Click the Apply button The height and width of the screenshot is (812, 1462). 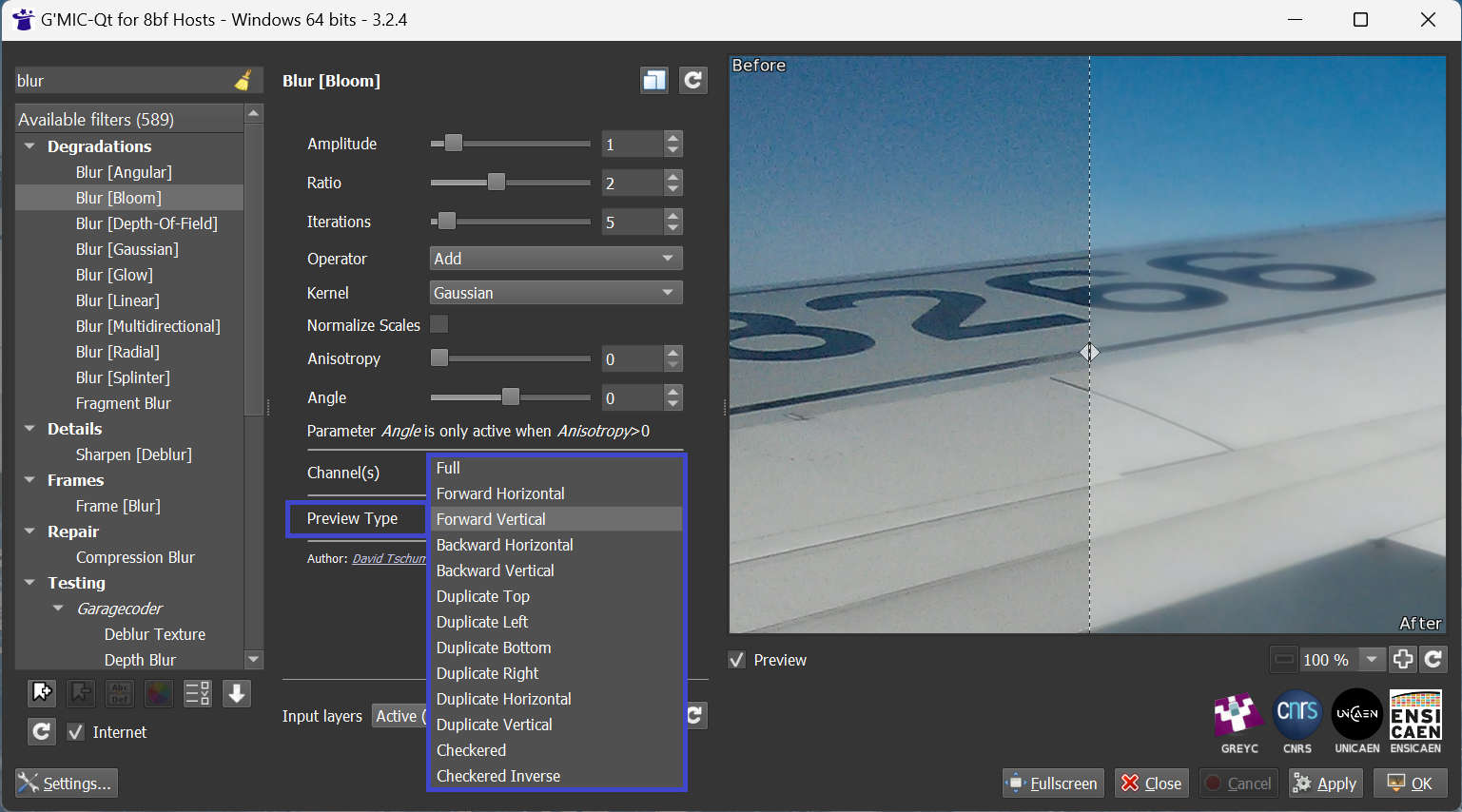coord(1325,783)
